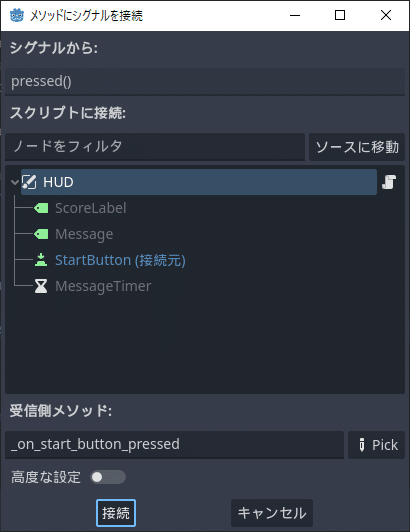
Task: Click the キャンセル button
Action: coord(272,513)
